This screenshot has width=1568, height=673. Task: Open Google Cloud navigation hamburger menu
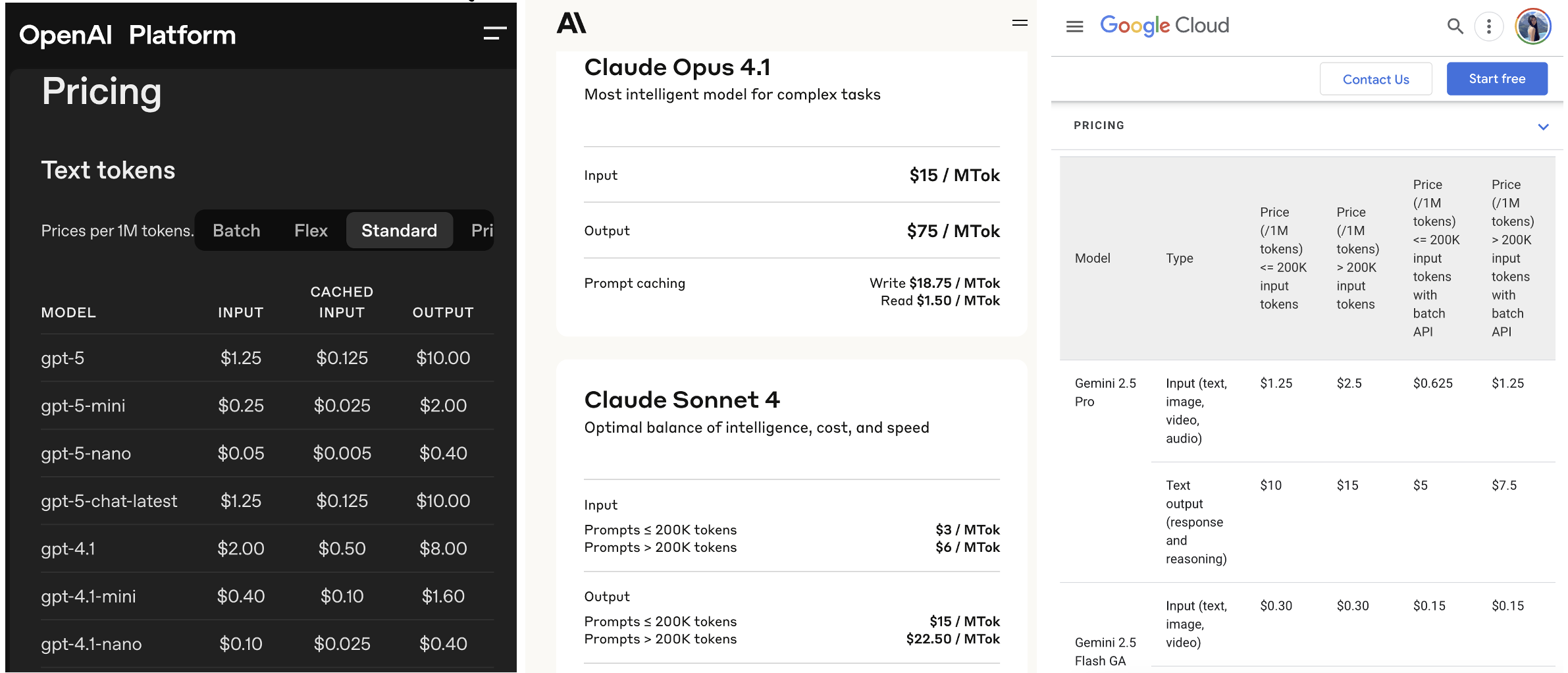coord(1074,26)
